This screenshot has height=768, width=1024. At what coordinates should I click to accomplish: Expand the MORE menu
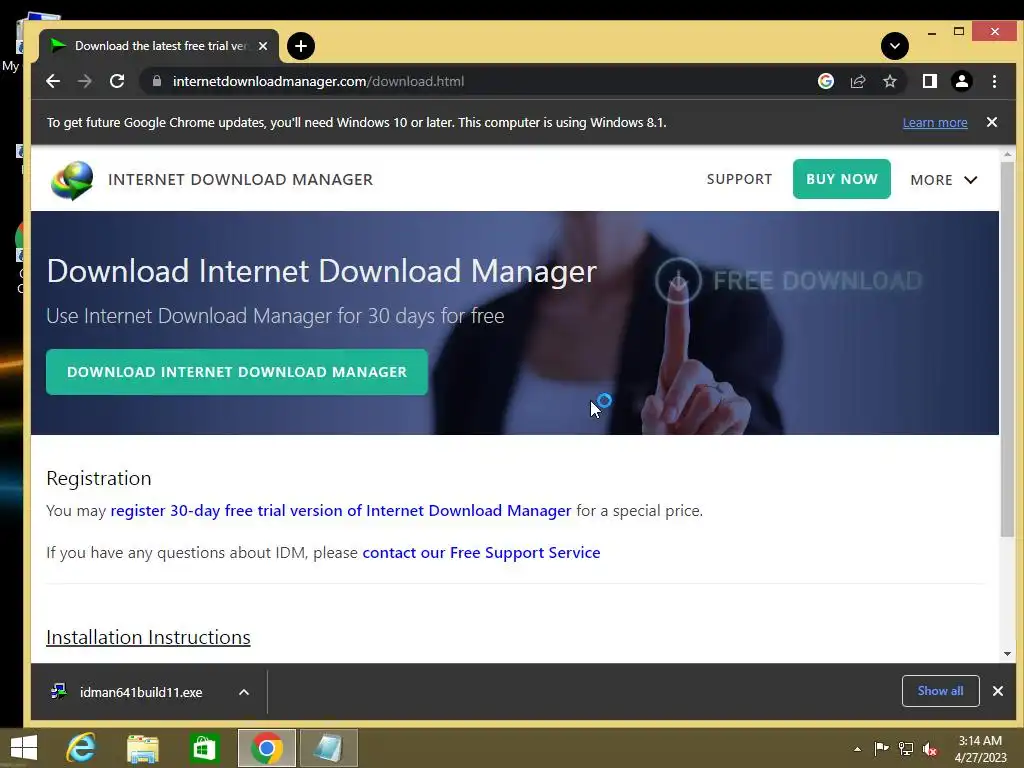[x=944, y=180]
